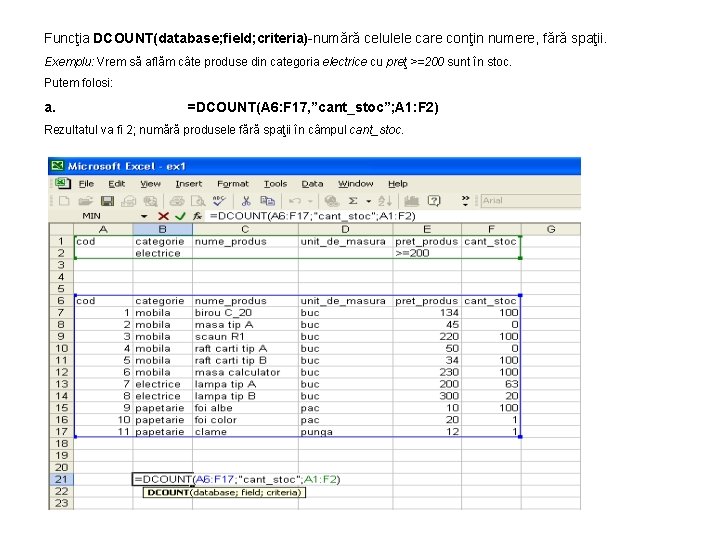Open the View menu
Screen dimensions: 720x540
pos(151,184)
